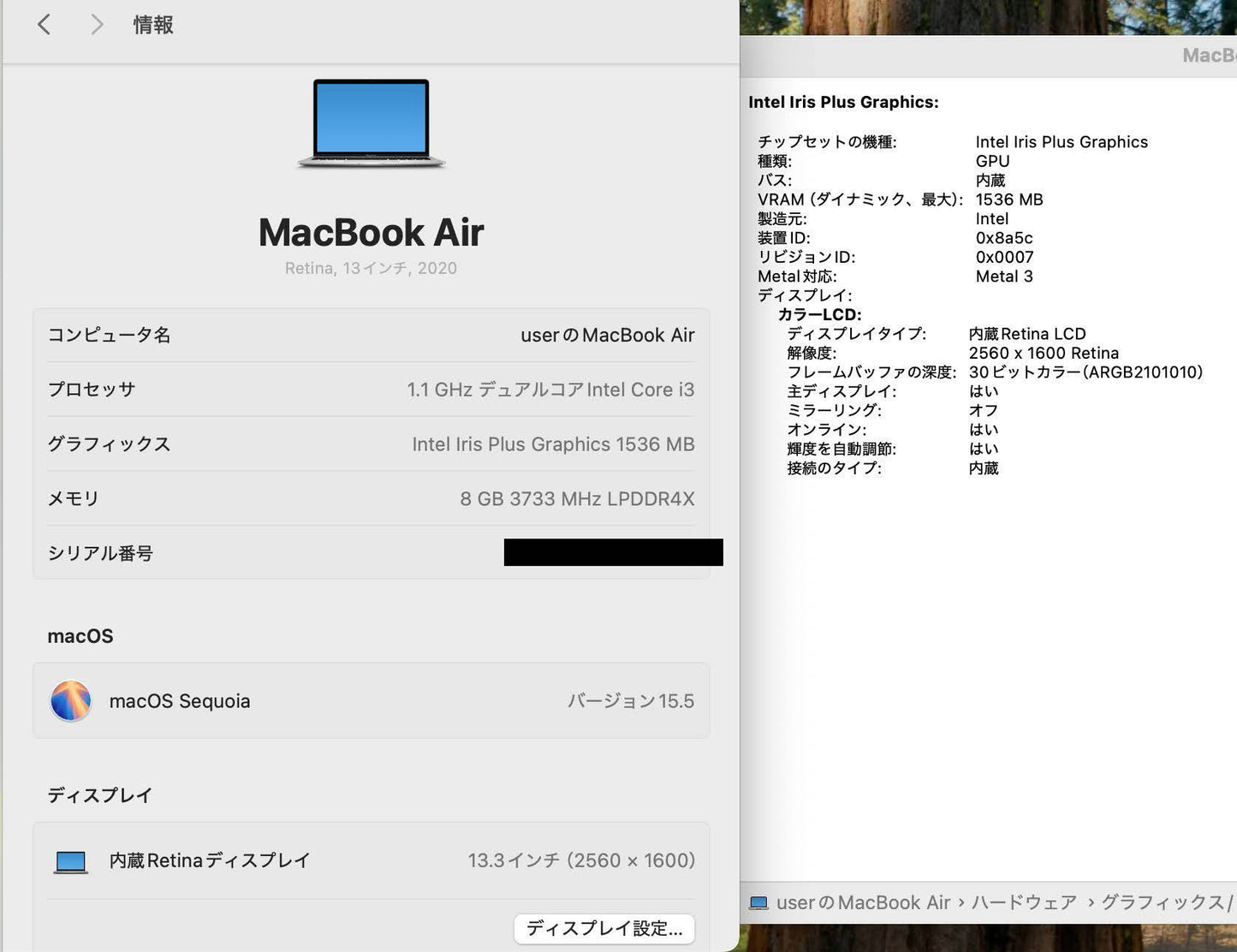Click the blue Retina display icon
The height and width of the screenshot is (952, 1237).
tap(70, 860)
